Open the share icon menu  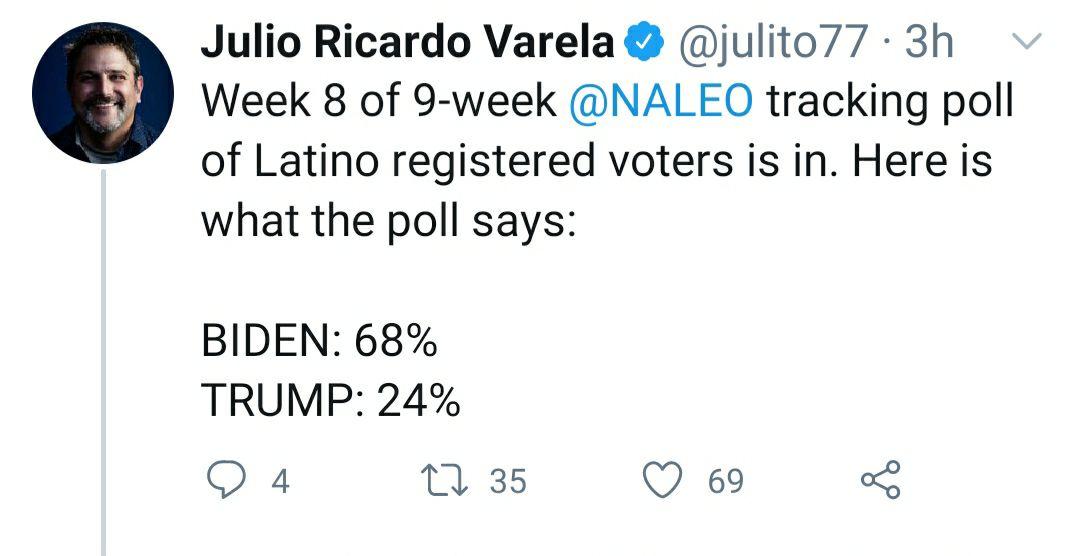tap(880, 481)
